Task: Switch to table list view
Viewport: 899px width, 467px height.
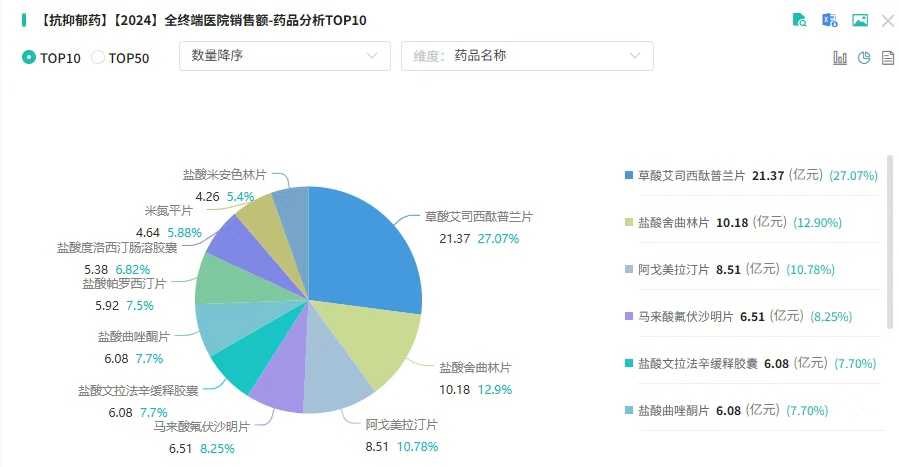Action: pos(888,57)
